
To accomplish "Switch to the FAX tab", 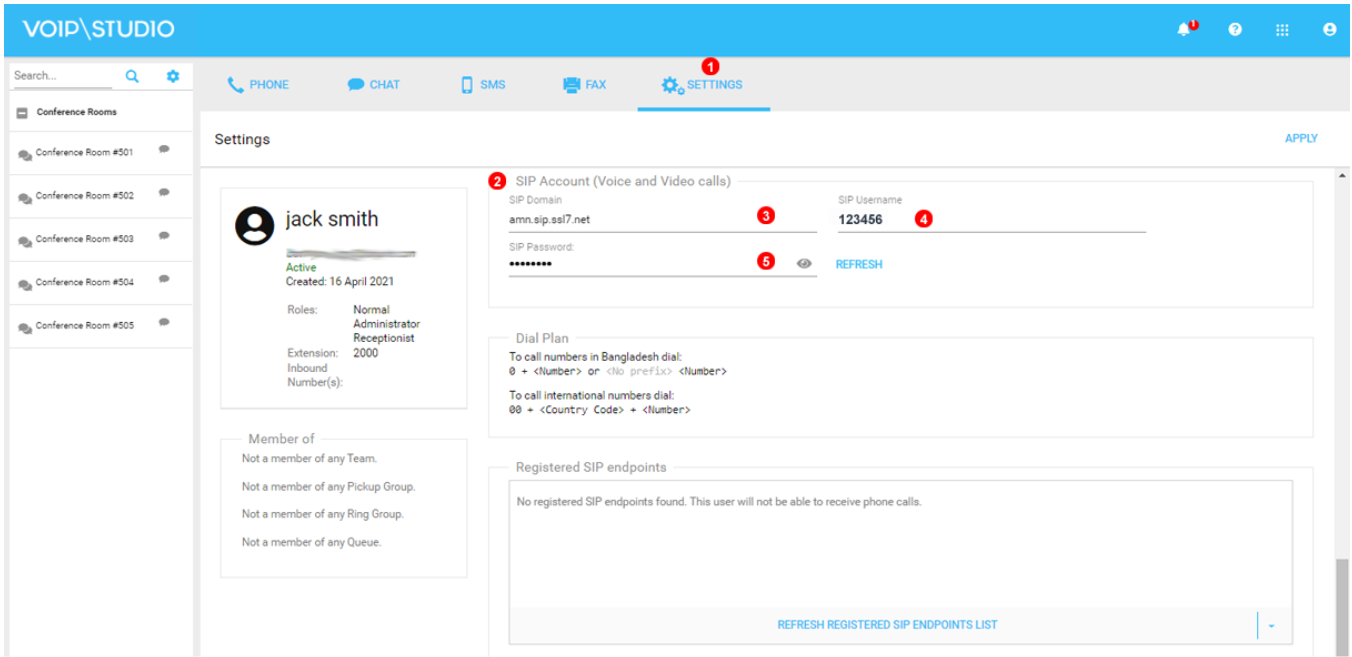I will (584, 84).
